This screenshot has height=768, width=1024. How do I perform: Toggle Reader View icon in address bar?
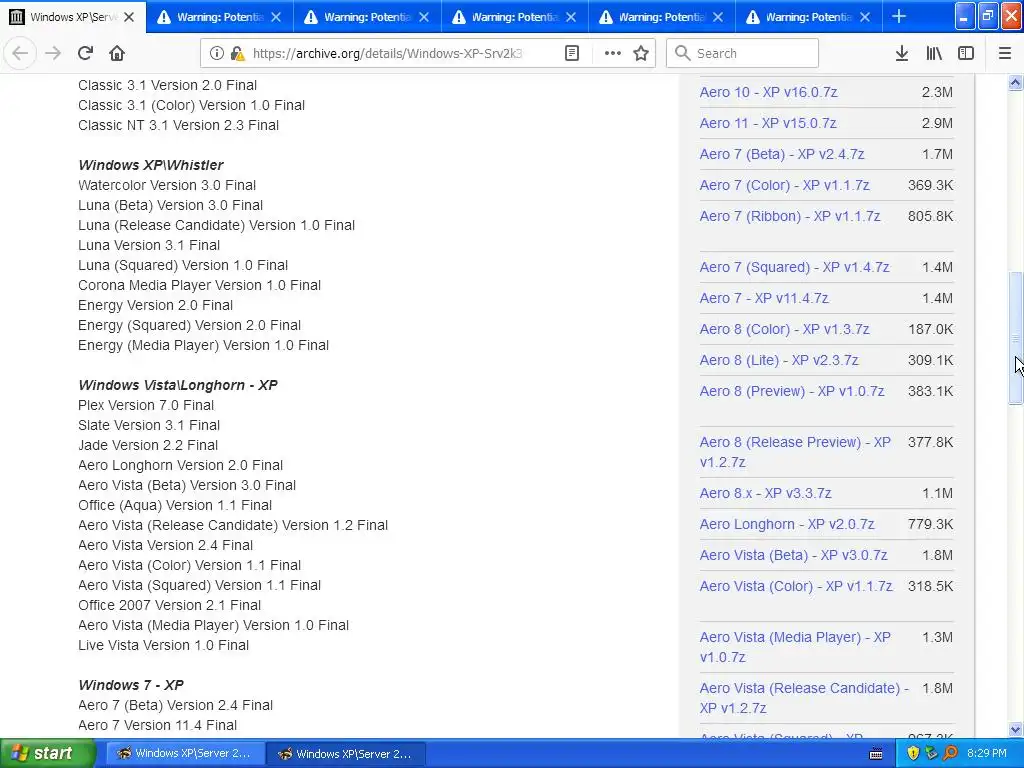571,54
